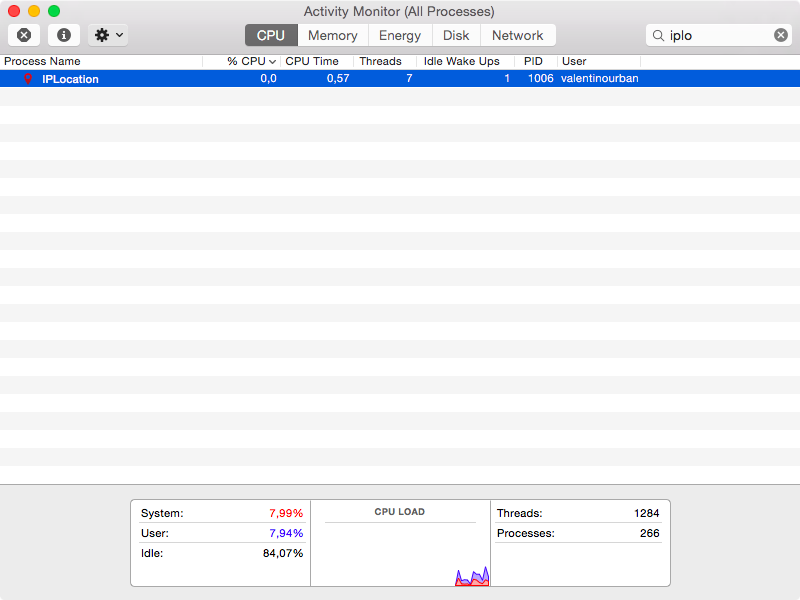Image resolution: width=800 pixels, height=600 pixels.
Task: Open the gear actions dropdown menu
Action: pos(108,35)
